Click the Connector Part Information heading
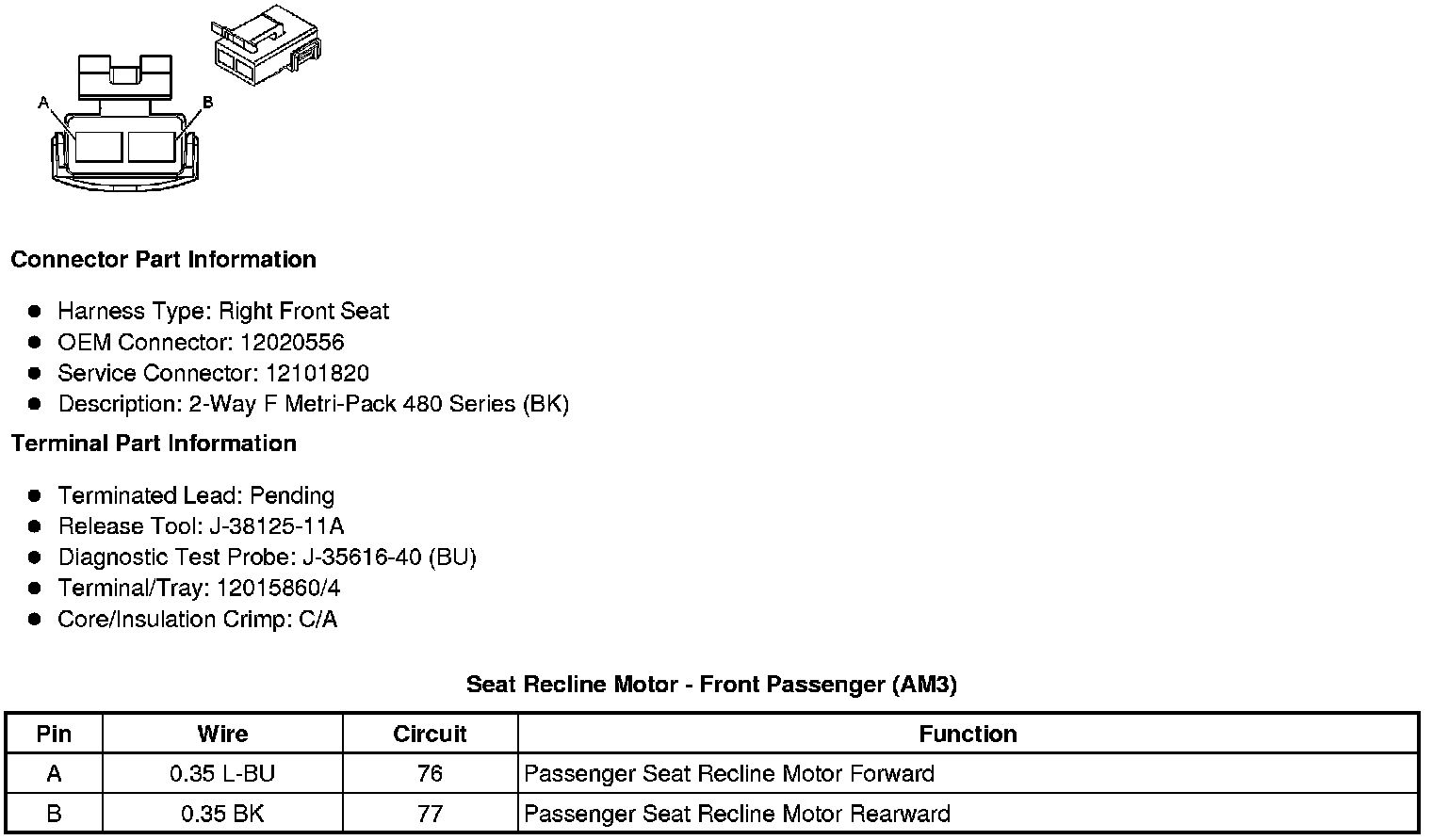Screen dimensions: 1432x840 (x=163, y=260)
